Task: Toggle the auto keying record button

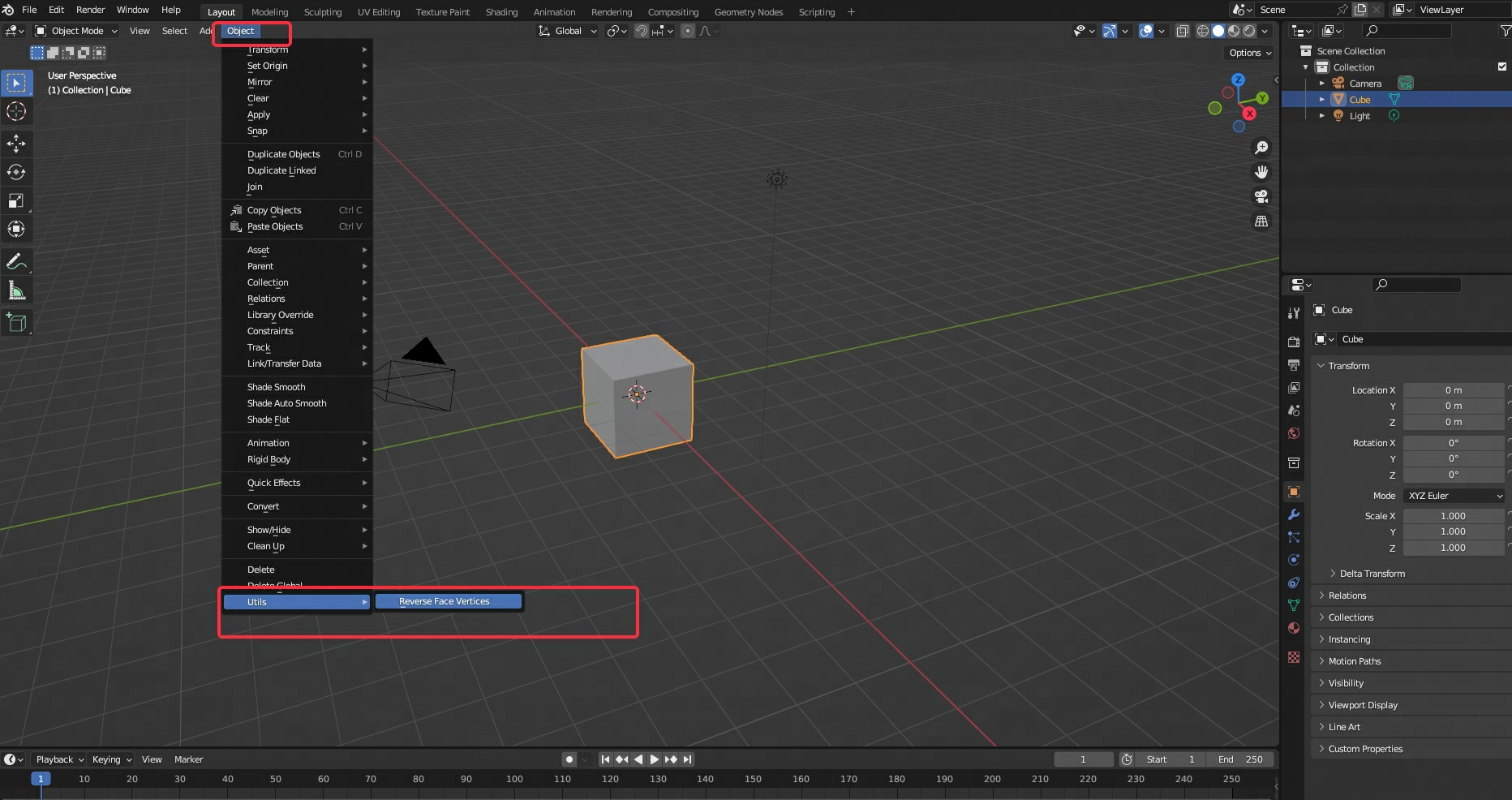Action: point(569,759)
